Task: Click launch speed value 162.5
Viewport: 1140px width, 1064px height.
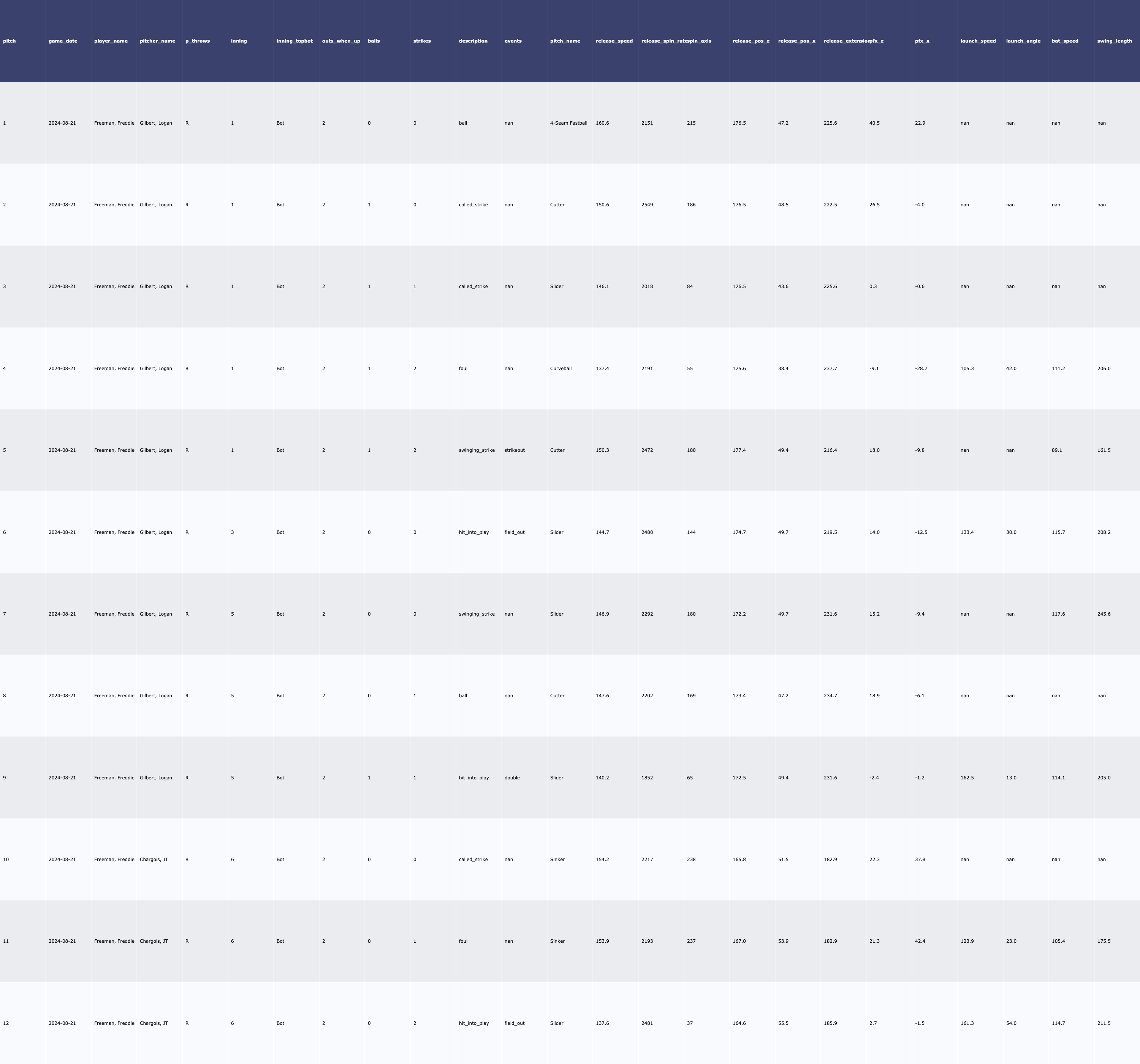Action: (967, 778)
